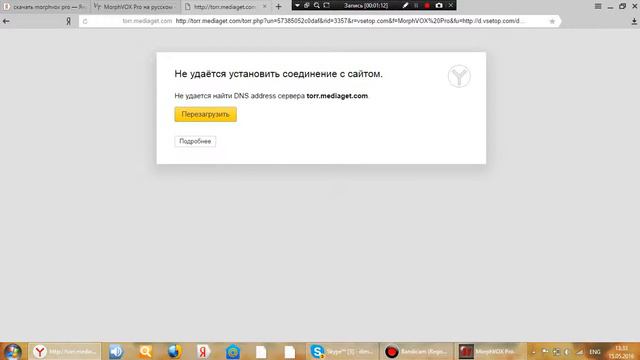Switch to the скачать morphvox pro tab

pyautogui.click(x=44, y=7)
